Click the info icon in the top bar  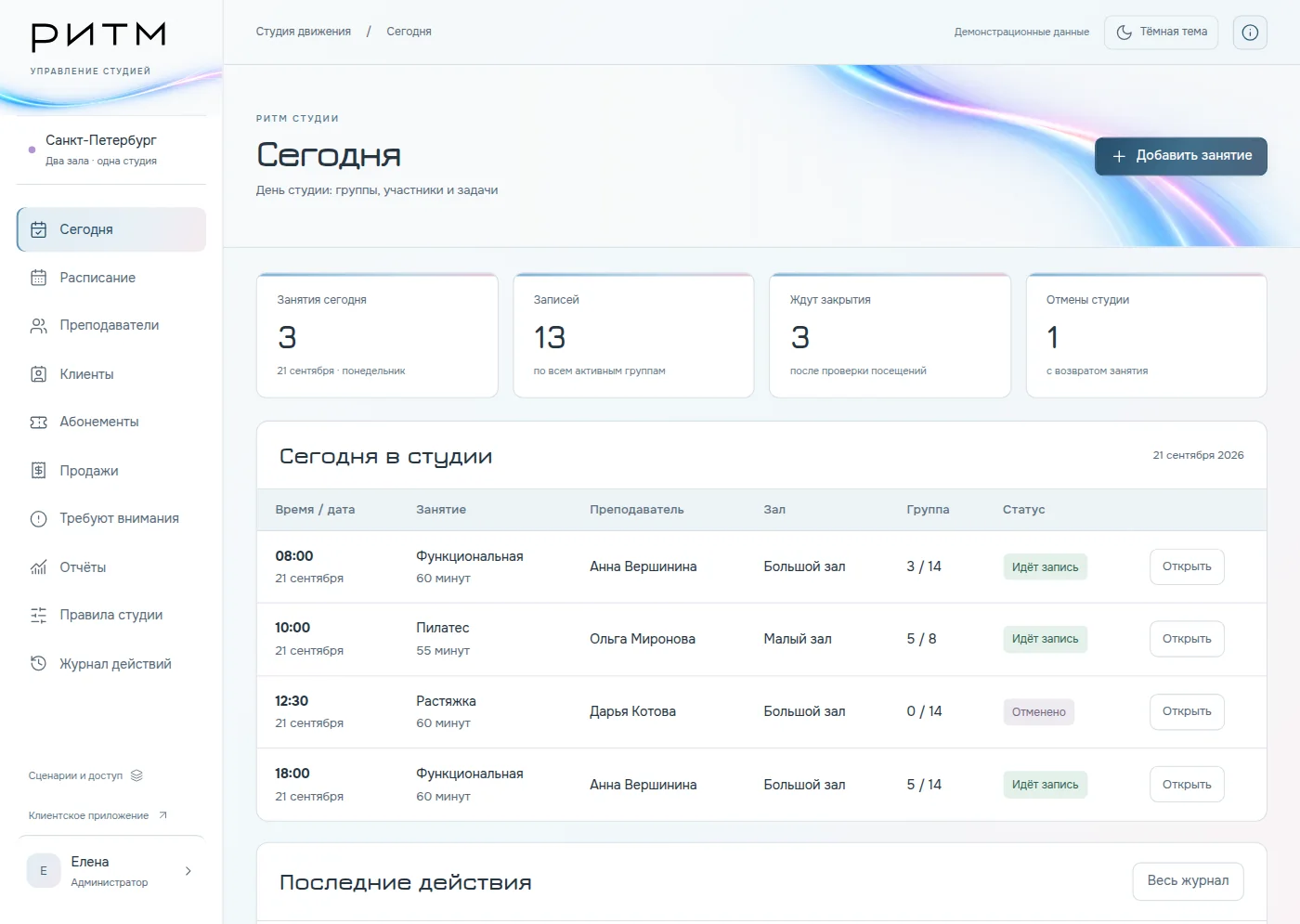[x=1250, y=33]
